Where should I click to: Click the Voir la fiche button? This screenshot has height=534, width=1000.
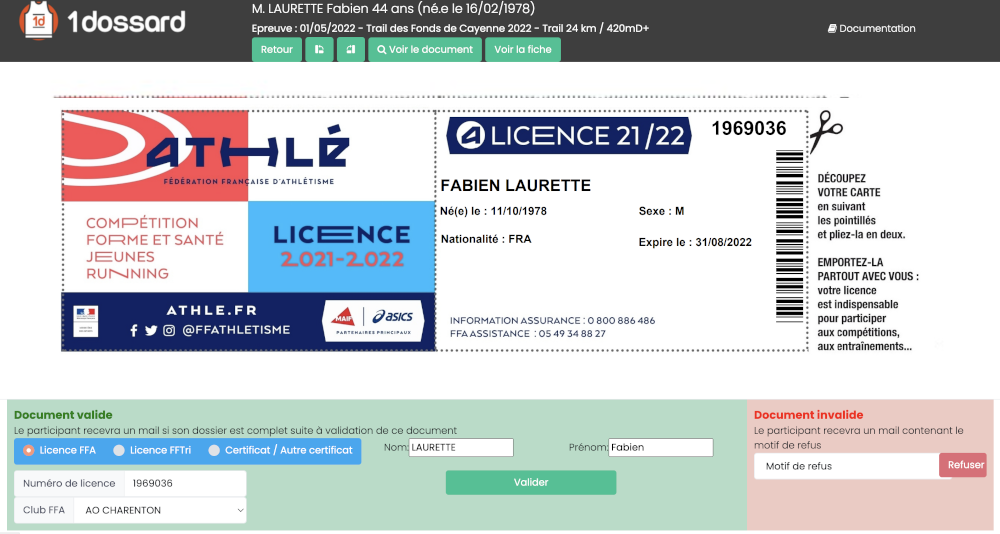(x=523, y=49)
